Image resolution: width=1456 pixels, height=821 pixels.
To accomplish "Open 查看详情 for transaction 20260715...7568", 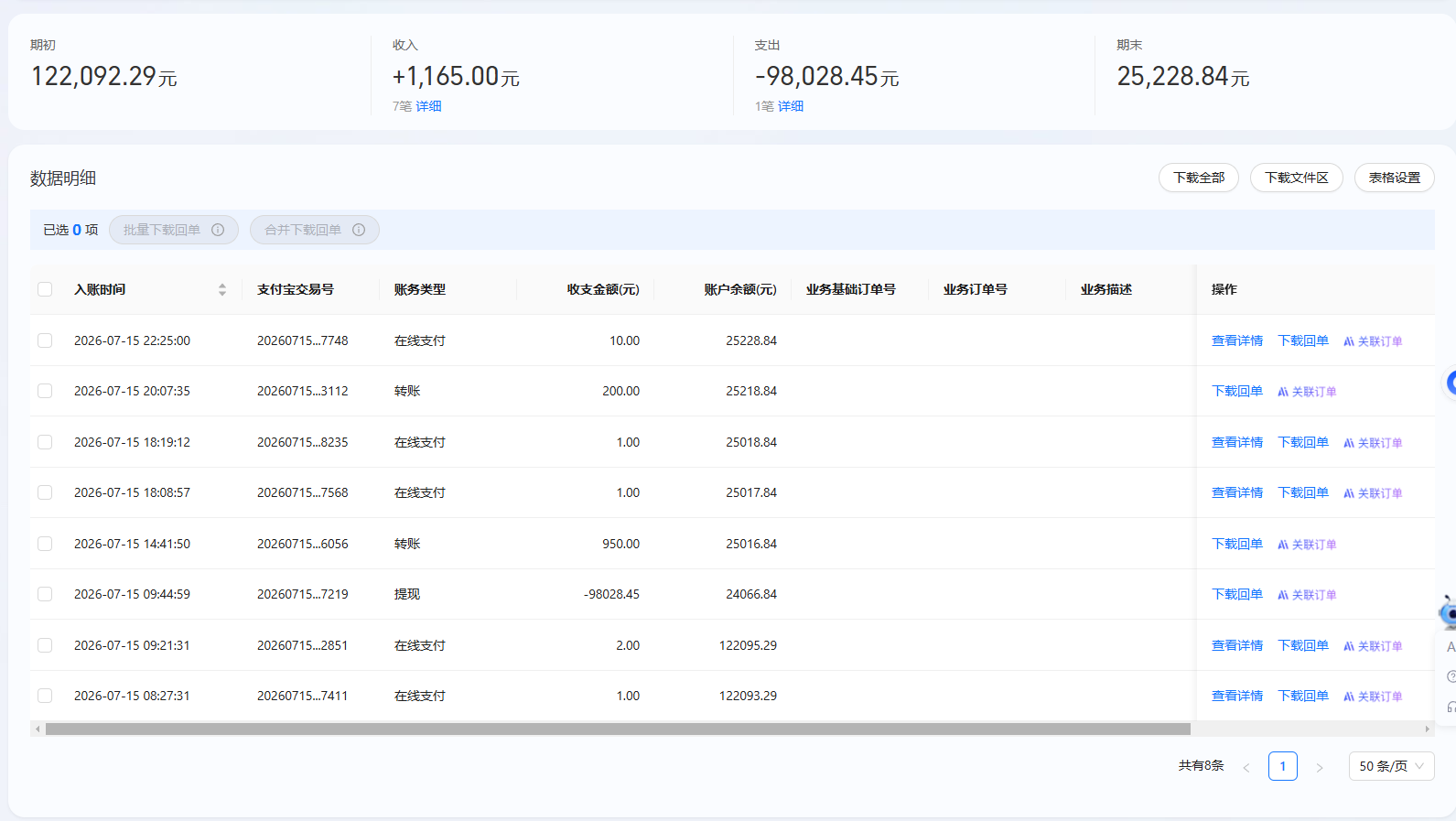I will pos(1237,492).
